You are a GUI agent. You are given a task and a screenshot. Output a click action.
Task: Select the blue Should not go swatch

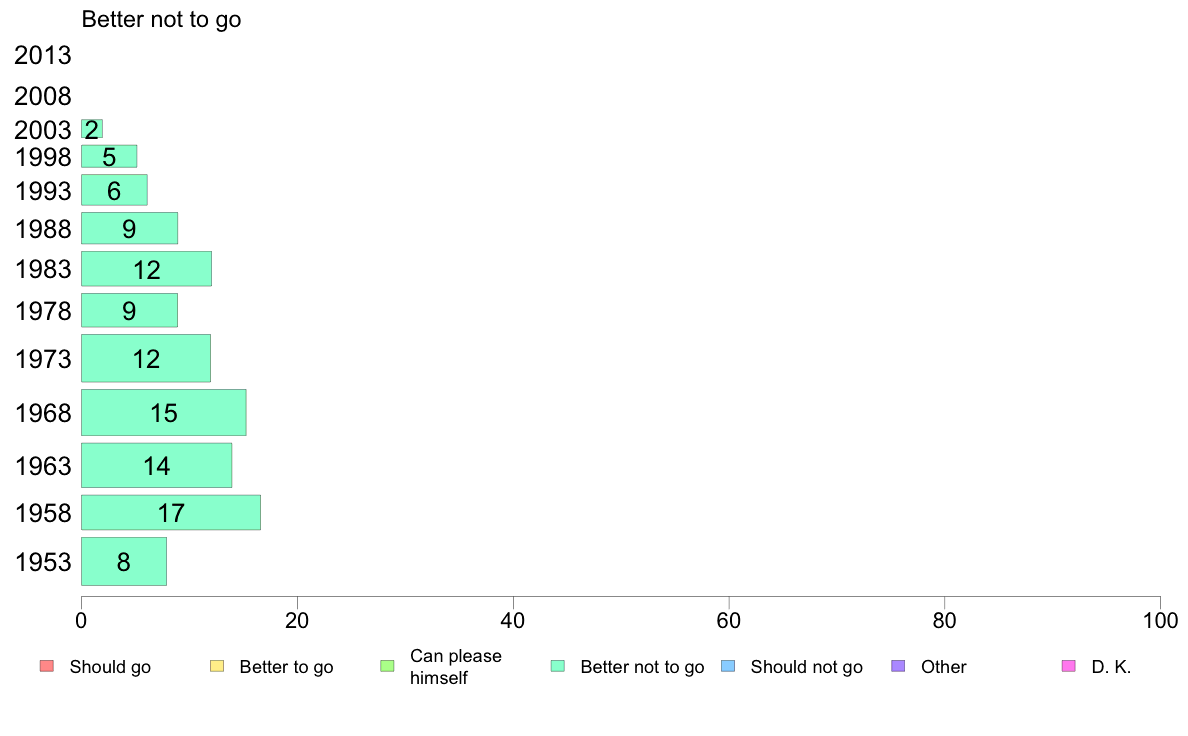click(728, 666)
